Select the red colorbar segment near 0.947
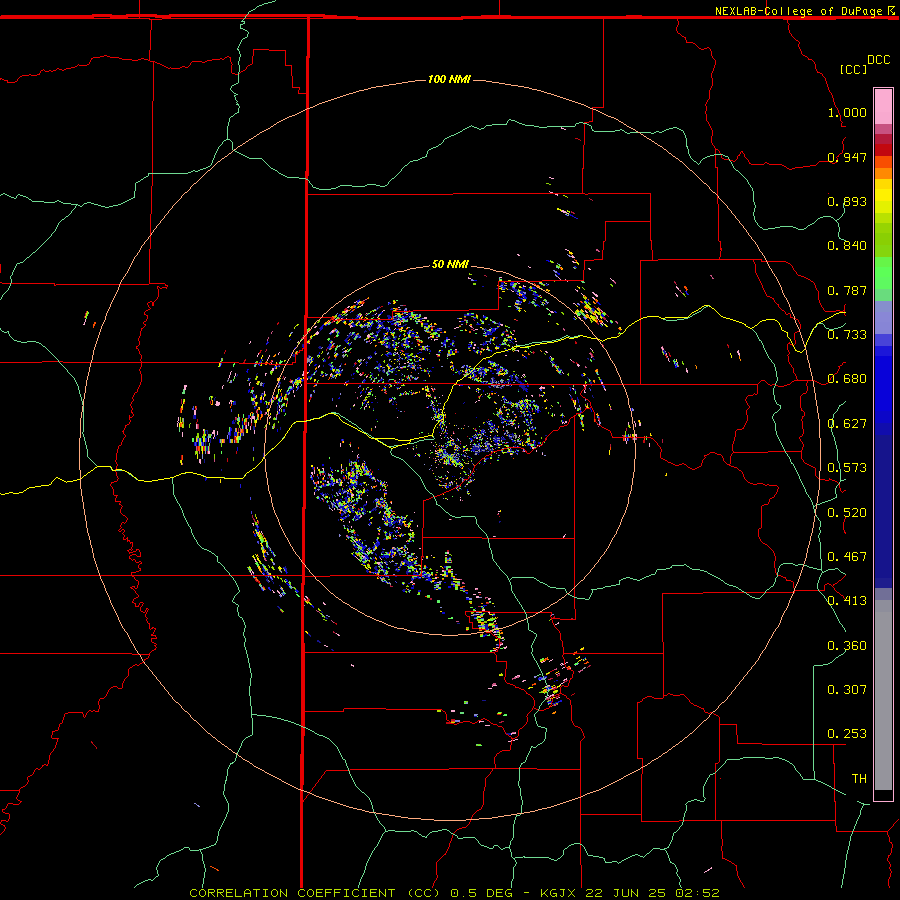This screenshot has height=900, width=900. 883,150
